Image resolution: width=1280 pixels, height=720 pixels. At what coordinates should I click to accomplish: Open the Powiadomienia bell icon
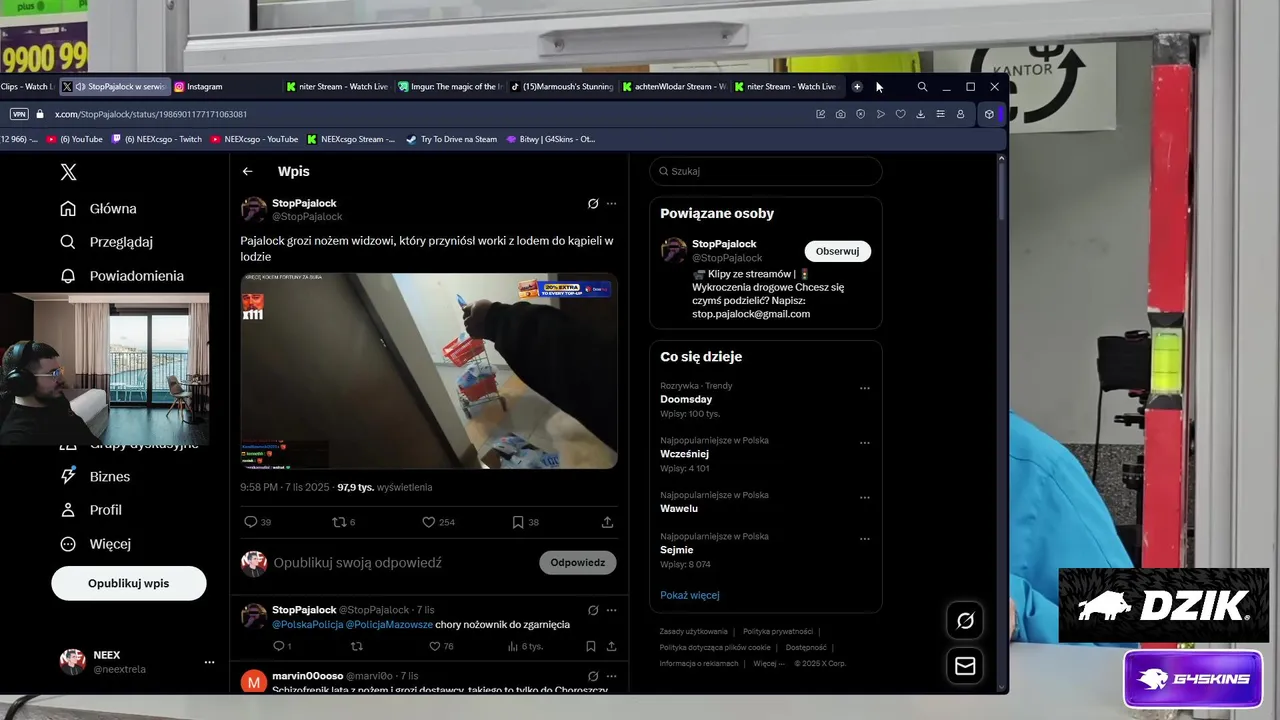(68, 276)
